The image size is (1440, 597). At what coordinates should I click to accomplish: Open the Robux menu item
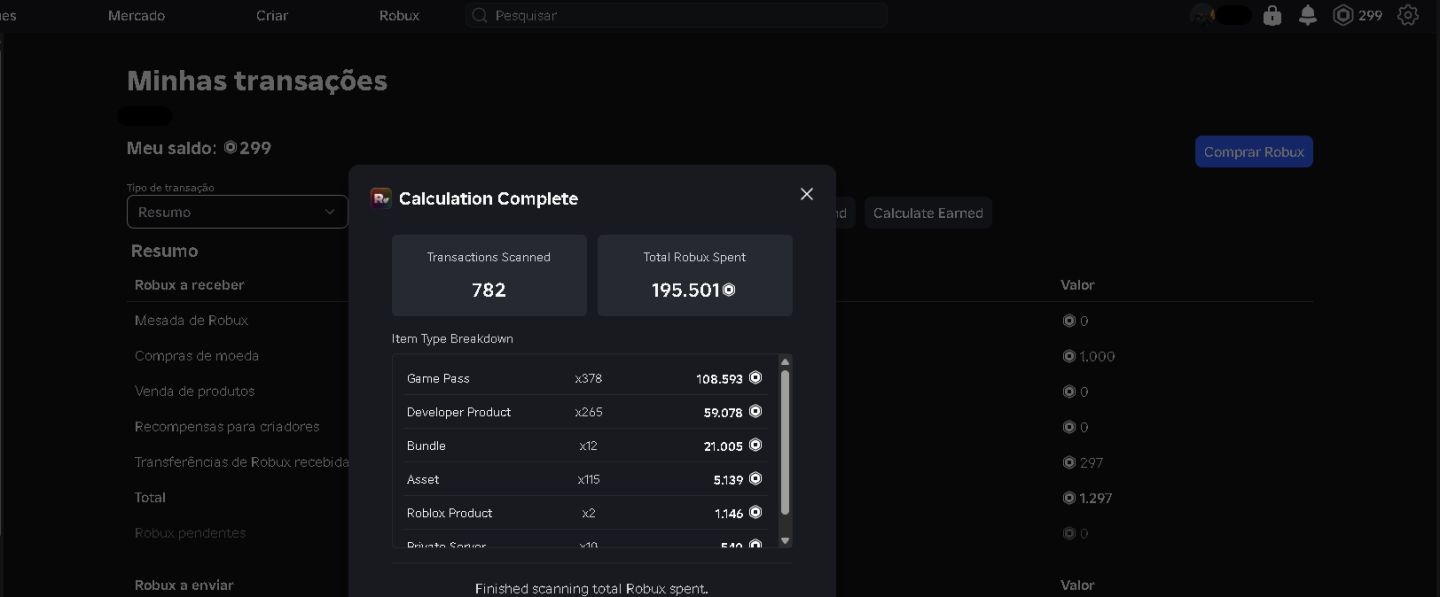point(399,15)
